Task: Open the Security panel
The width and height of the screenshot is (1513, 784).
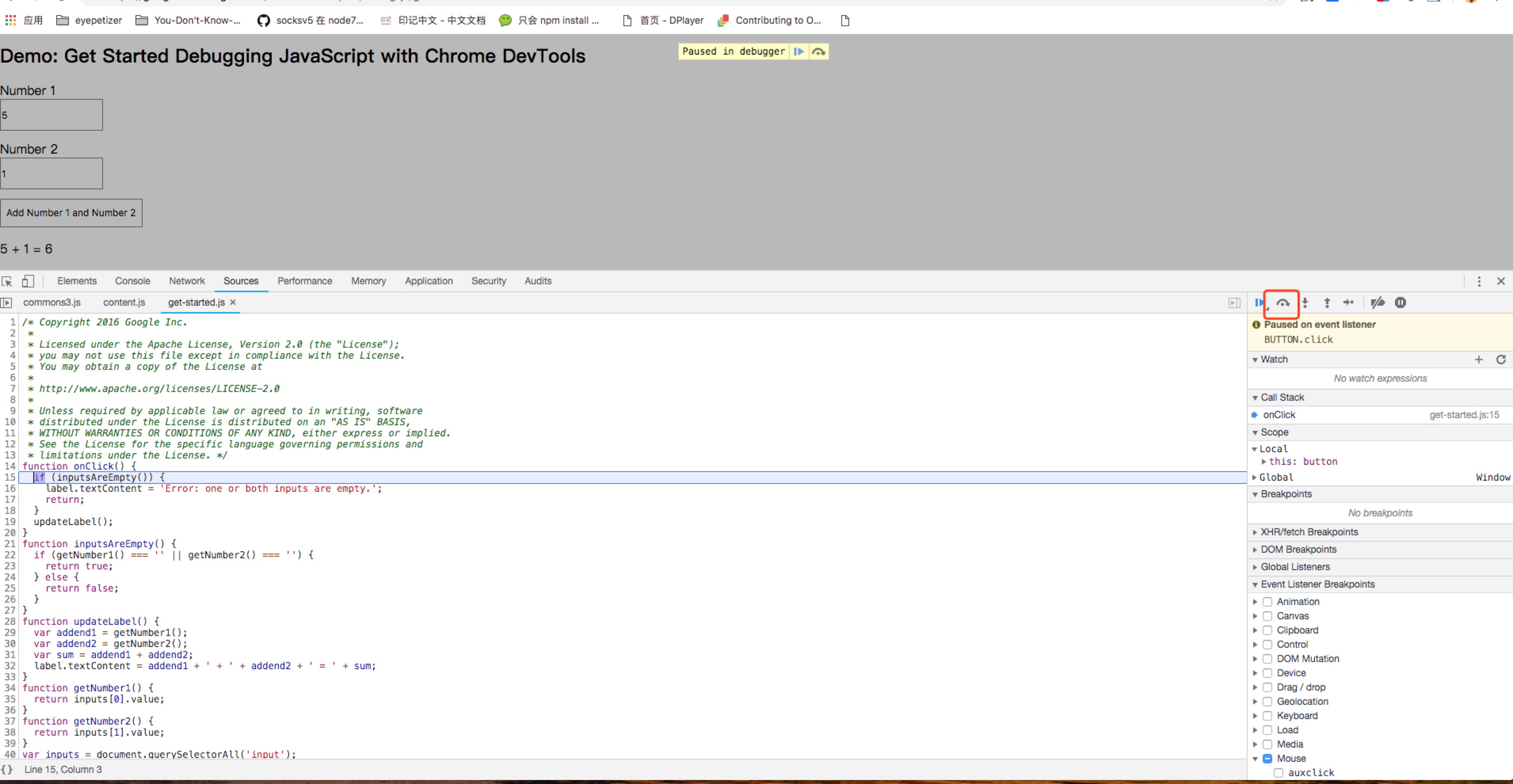Action: (489, 281)
